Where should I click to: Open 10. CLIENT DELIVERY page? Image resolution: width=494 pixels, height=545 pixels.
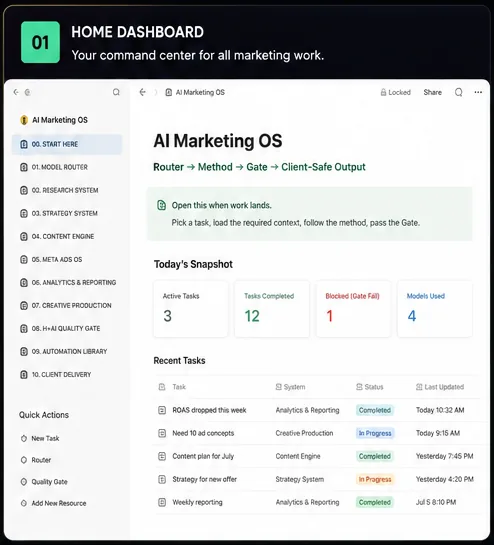(61, 374)
